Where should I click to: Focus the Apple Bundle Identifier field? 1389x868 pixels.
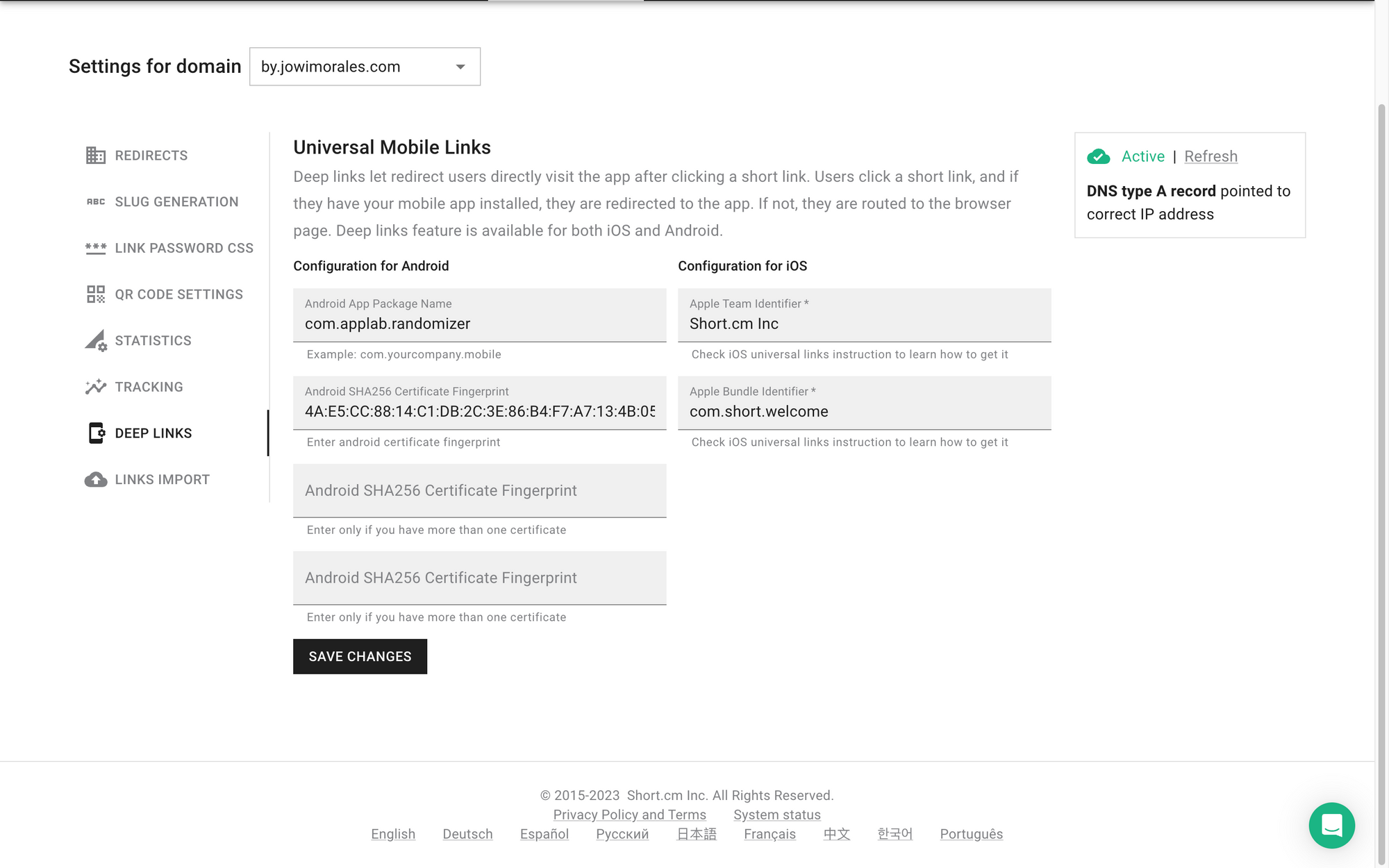pyautogui.click(x=863, y=411)
